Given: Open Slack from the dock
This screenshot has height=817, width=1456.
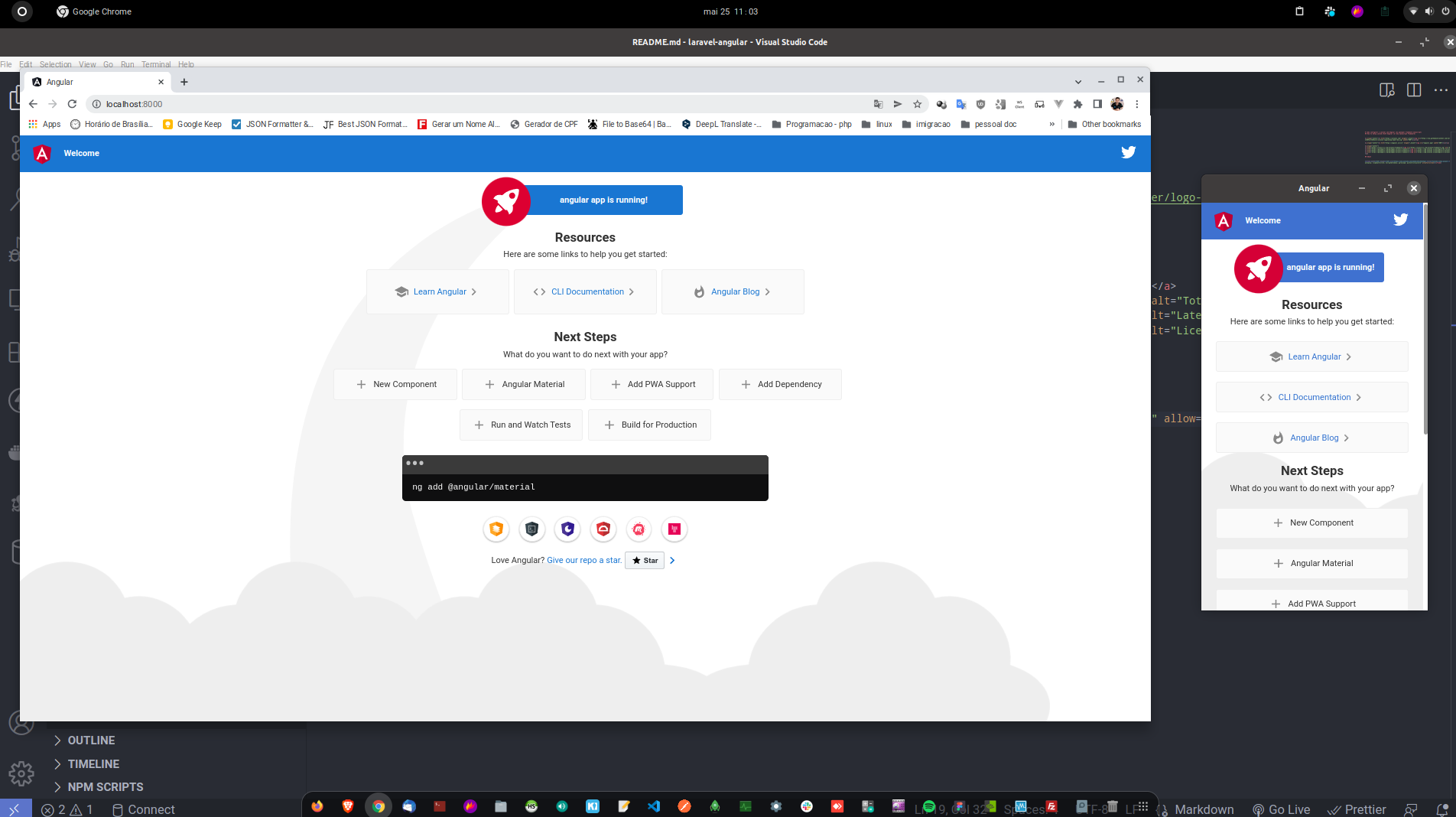Looking at the screenshot, I should [x=807, y=806].
